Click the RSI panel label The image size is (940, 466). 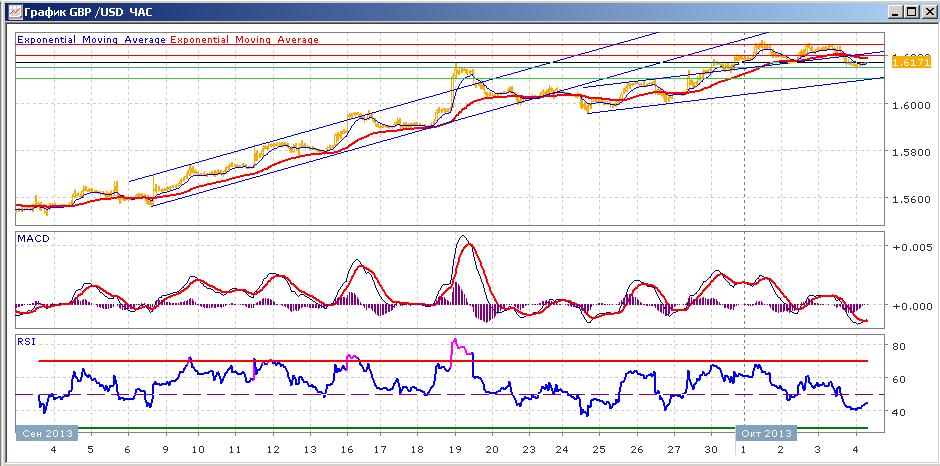(26, 342)
